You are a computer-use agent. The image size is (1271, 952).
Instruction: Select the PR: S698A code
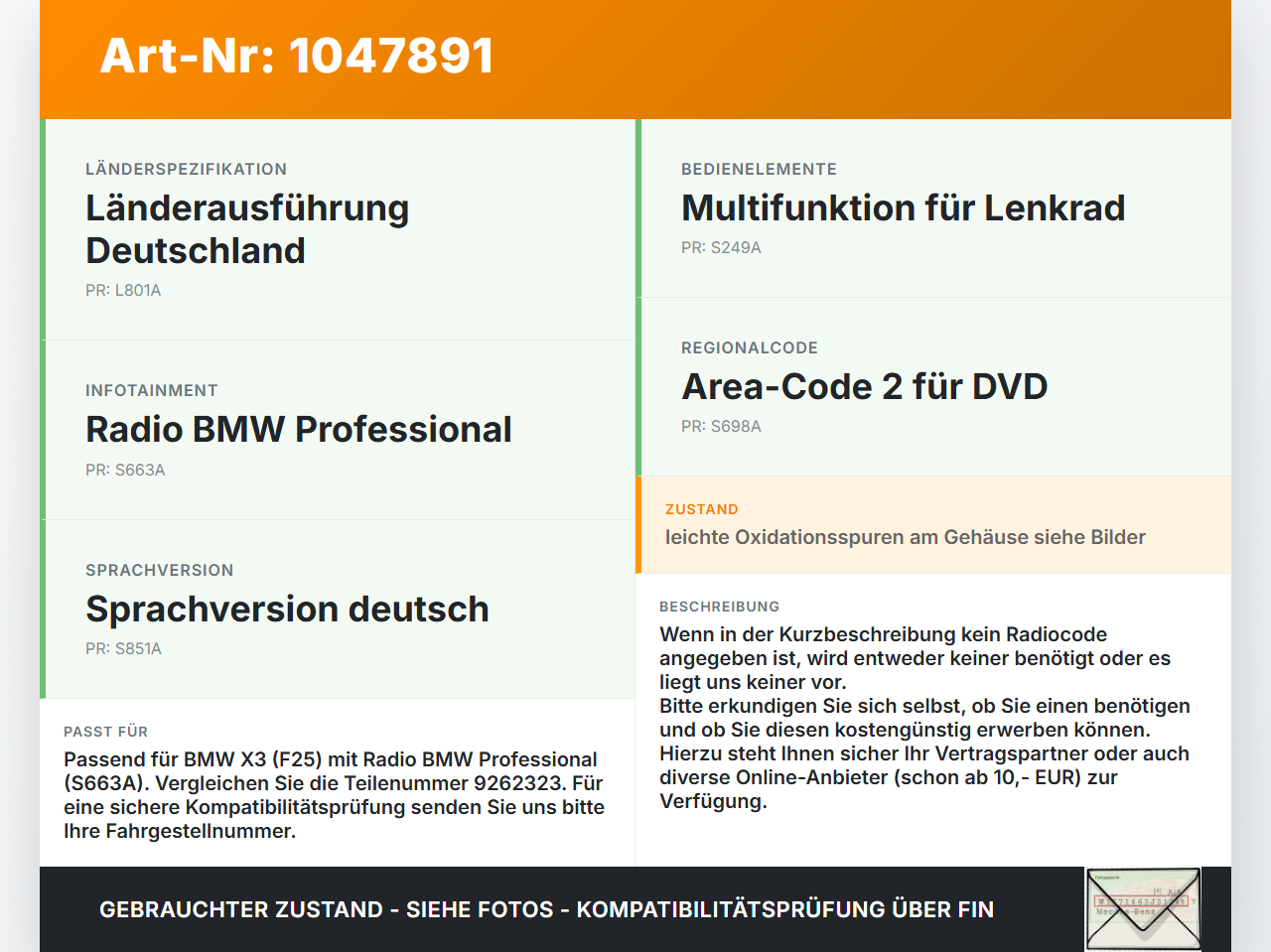721,426
